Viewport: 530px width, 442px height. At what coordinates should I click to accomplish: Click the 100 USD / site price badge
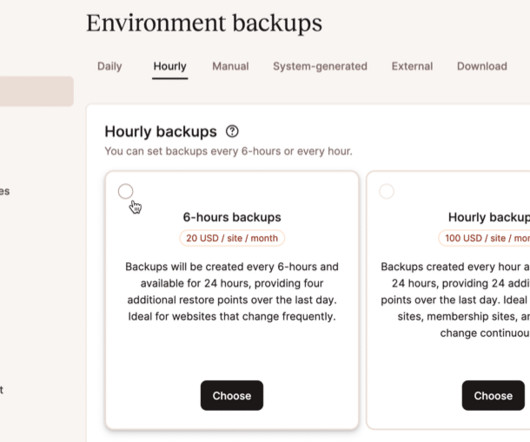coord(484,238)
